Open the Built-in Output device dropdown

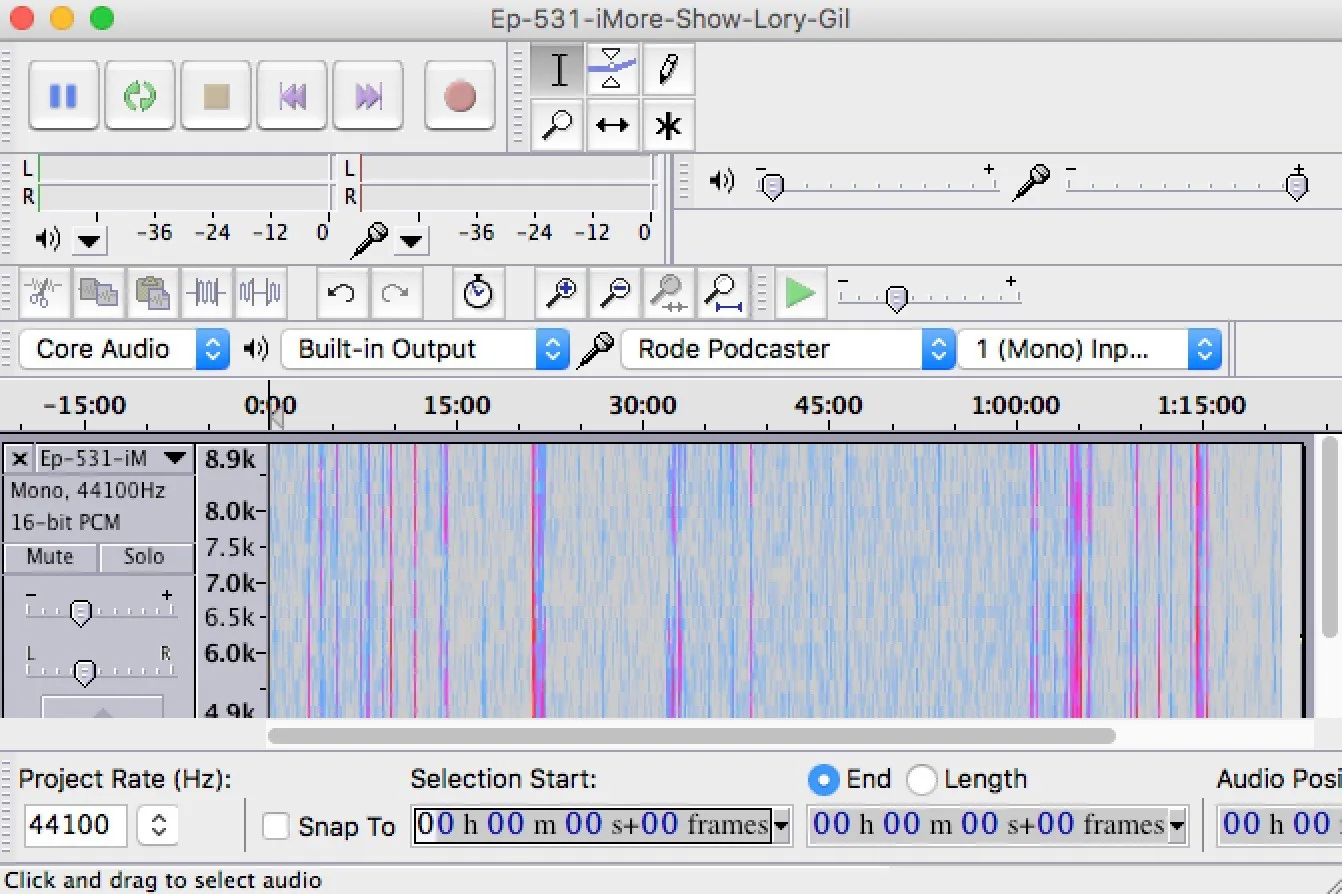click(425, 349)
